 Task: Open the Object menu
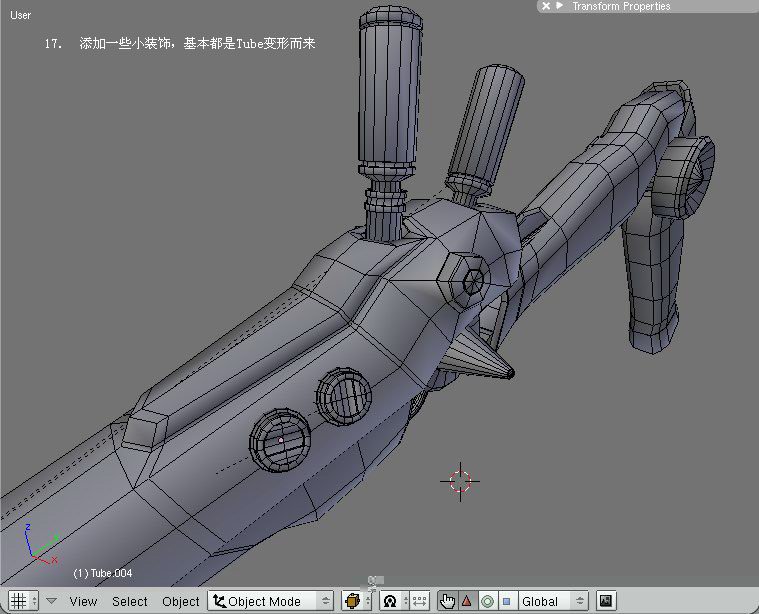point(181,601)
